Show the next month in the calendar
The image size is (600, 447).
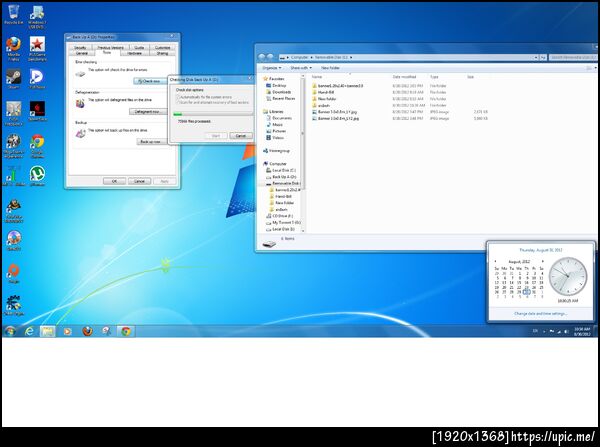pos(542,261)
